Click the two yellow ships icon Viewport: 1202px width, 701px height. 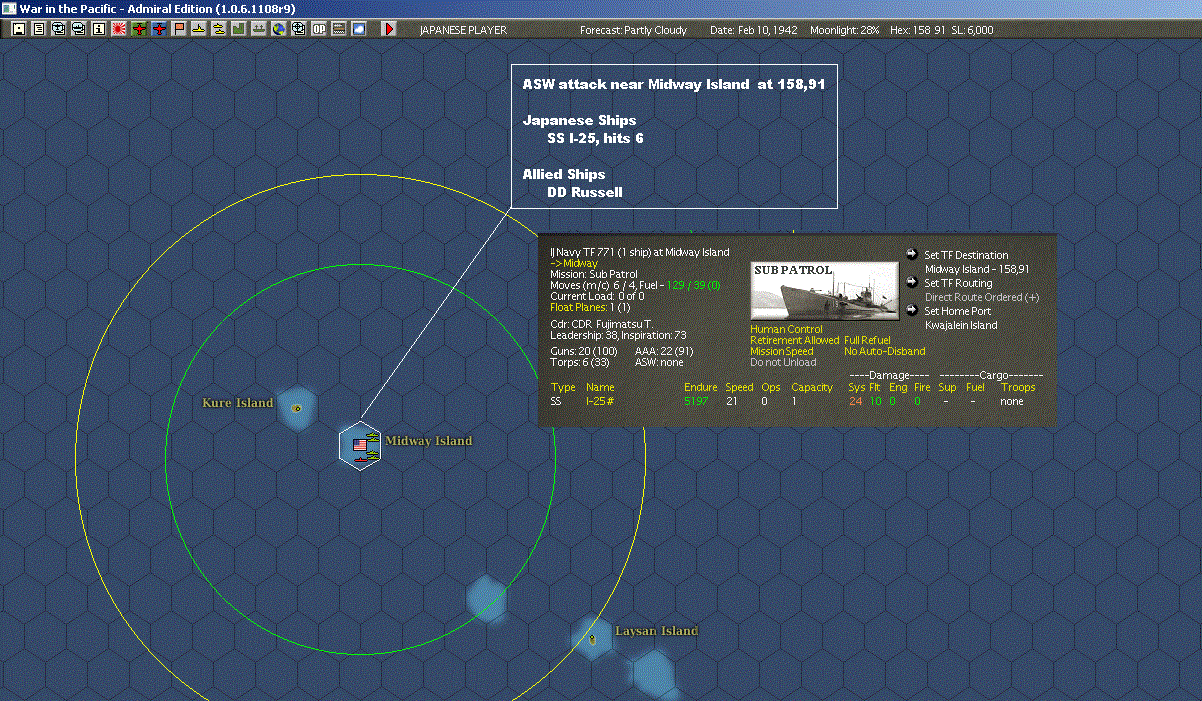219,29
